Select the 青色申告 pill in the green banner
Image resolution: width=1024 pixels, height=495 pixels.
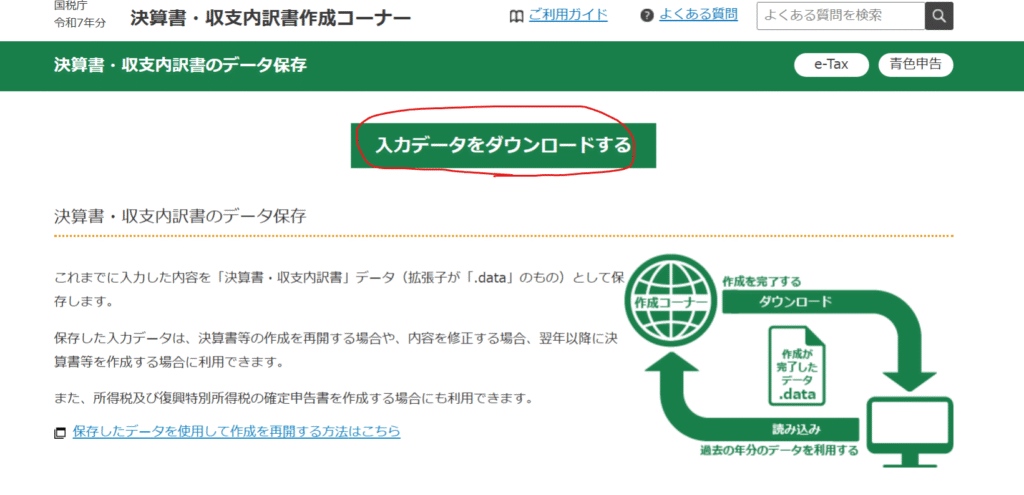(x=915, y=65)
